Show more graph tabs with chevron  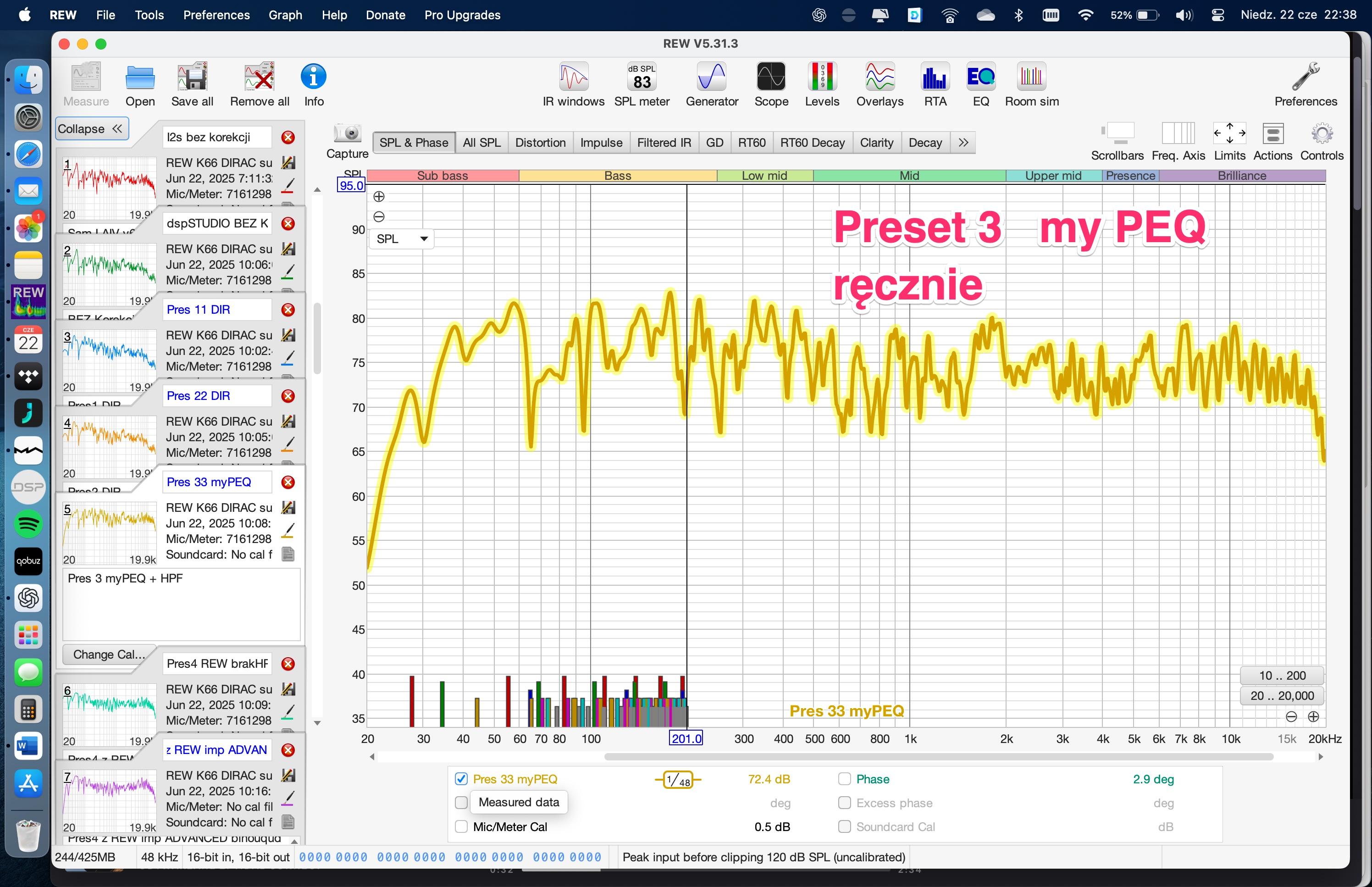963,142
